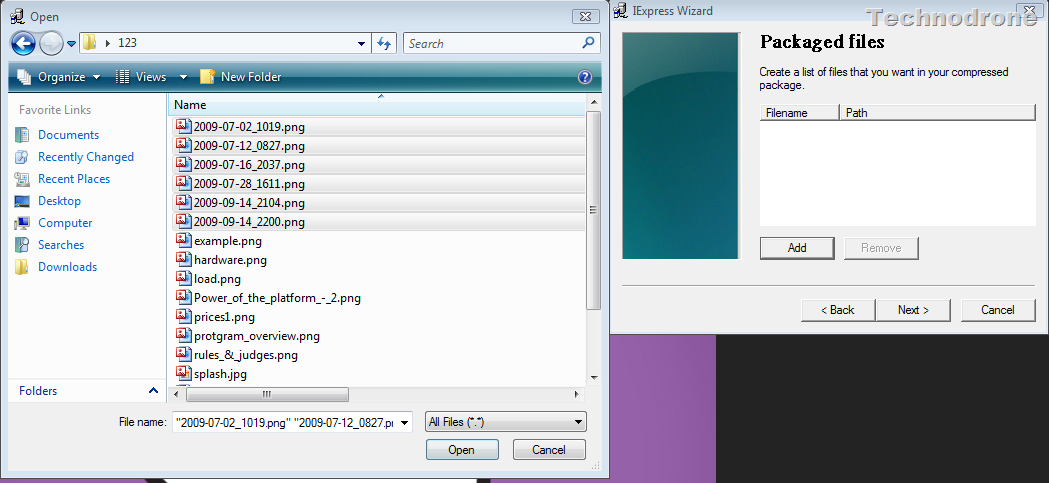Sort files by the Name column header

click(377, 105)
